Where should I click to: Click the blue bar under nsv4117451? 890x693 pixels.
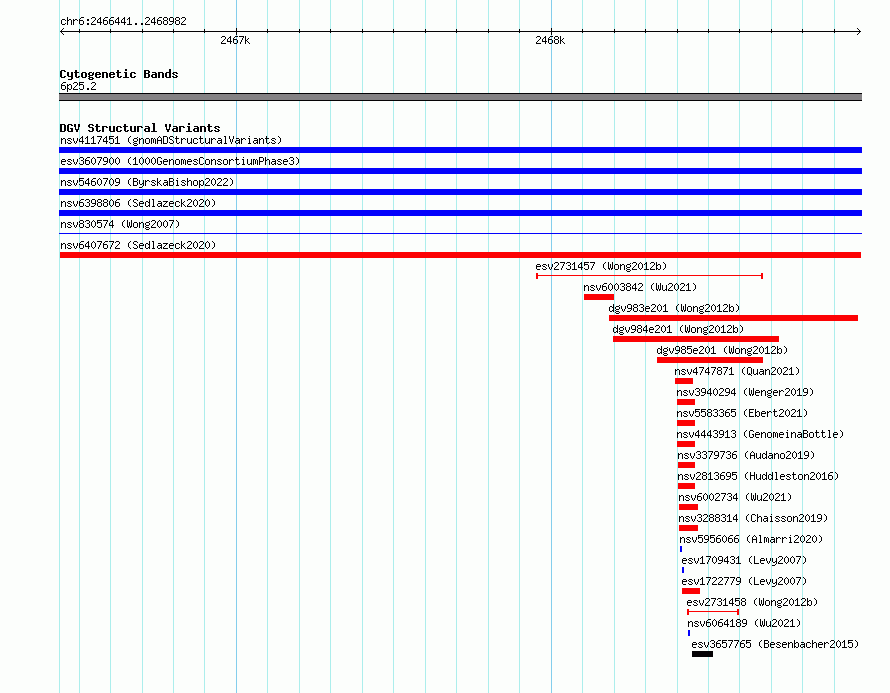coord(460,150)
